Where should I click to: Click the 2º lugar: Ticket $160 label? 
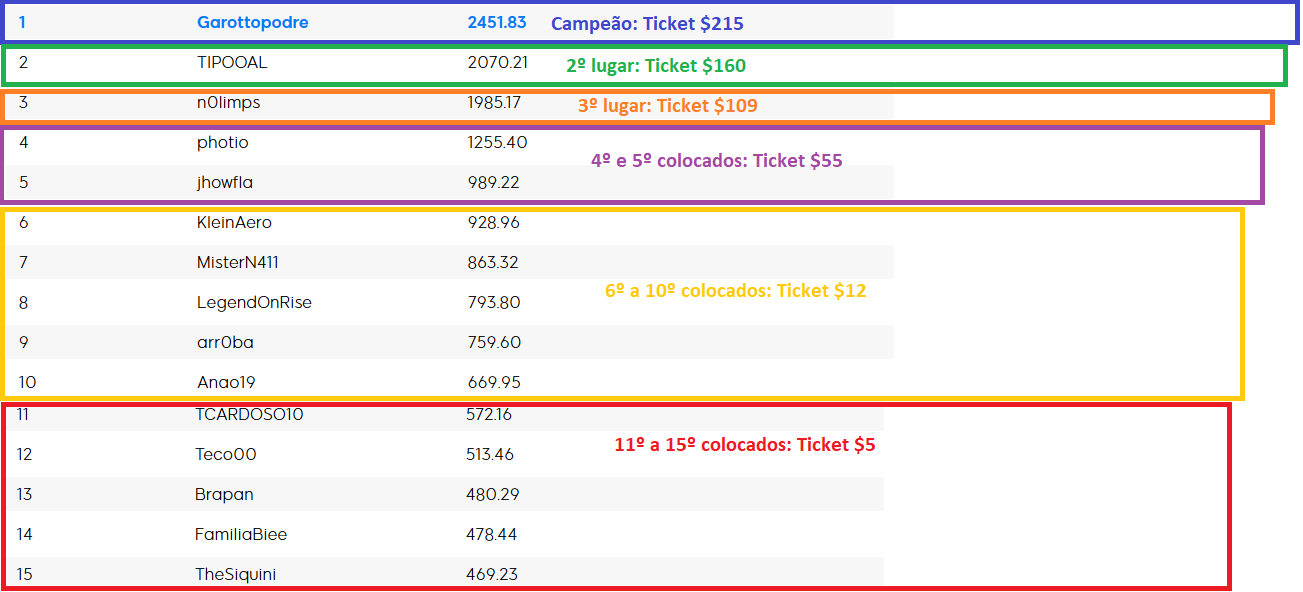pos(656,65)
